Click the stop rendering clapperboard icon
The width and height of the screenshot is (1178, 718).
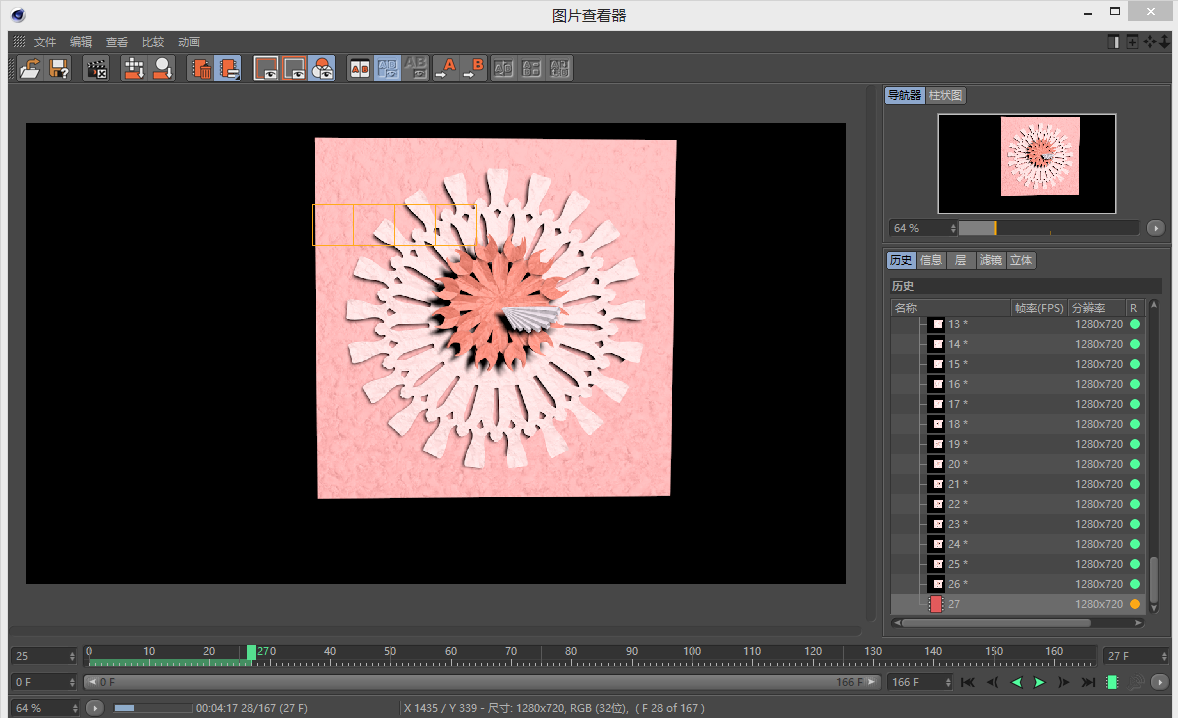[96, 68]
